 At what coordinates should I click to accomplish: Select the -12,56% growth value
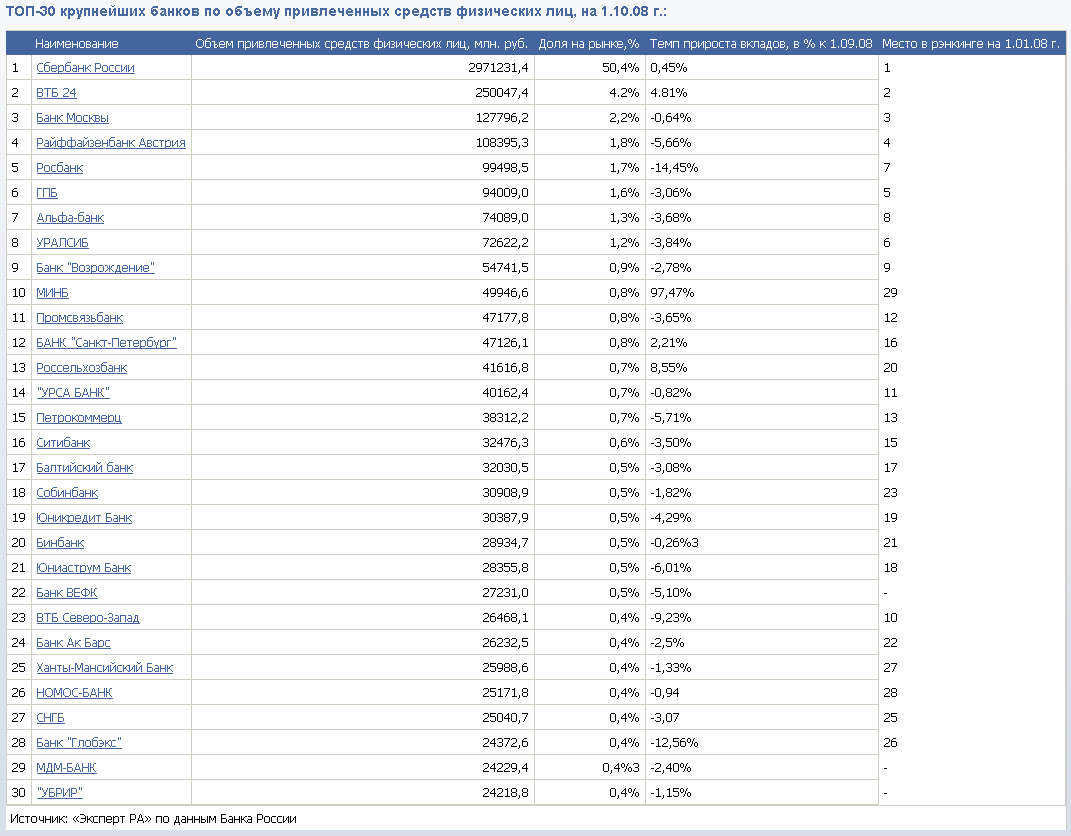click(x=674, y=742)
